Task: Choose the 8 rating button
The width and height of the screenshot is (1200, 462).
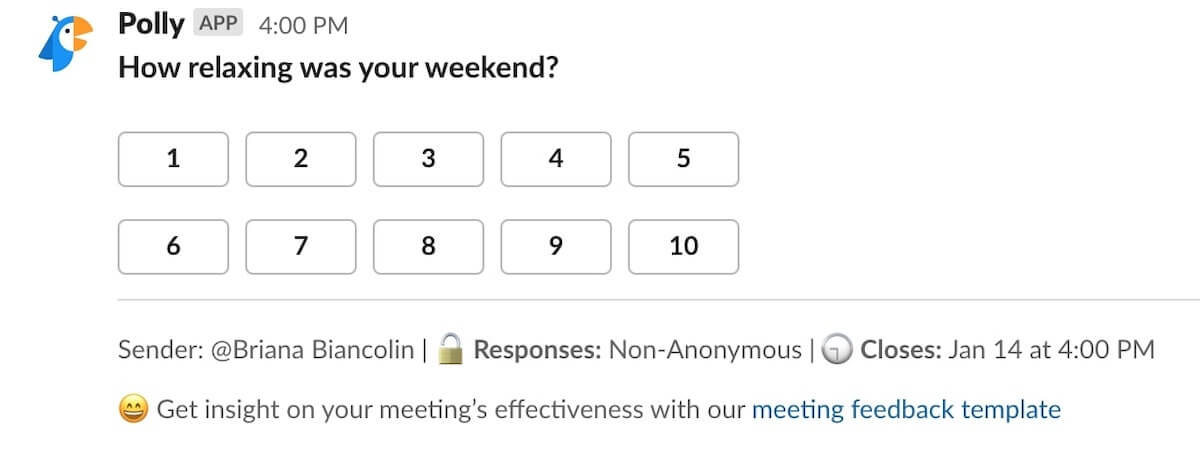Action: pyautogui.click(x=429, y=246)
